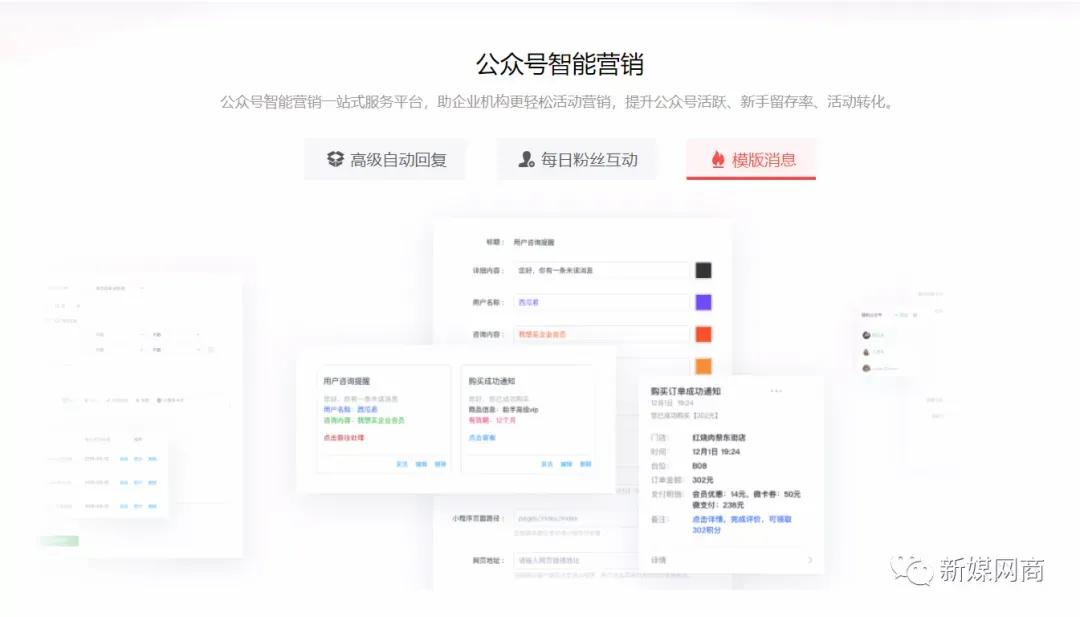Open the ellipsis menu on 购买订单成功通知 card
Image resolution: width=1080 pixels, height=617 pixels.
[775, 390]
